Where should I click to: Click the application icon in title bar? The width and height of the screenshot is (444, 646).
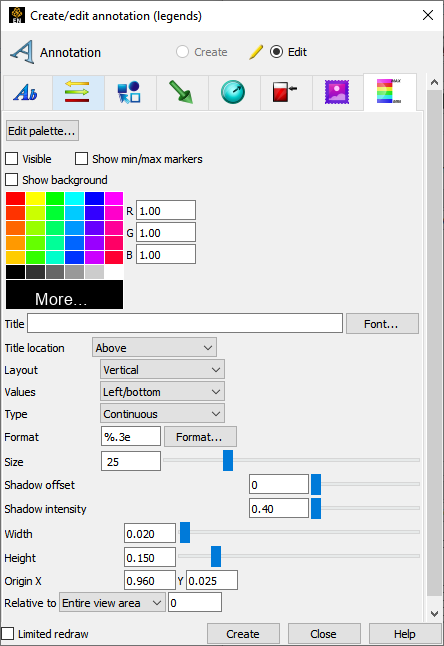16,15
